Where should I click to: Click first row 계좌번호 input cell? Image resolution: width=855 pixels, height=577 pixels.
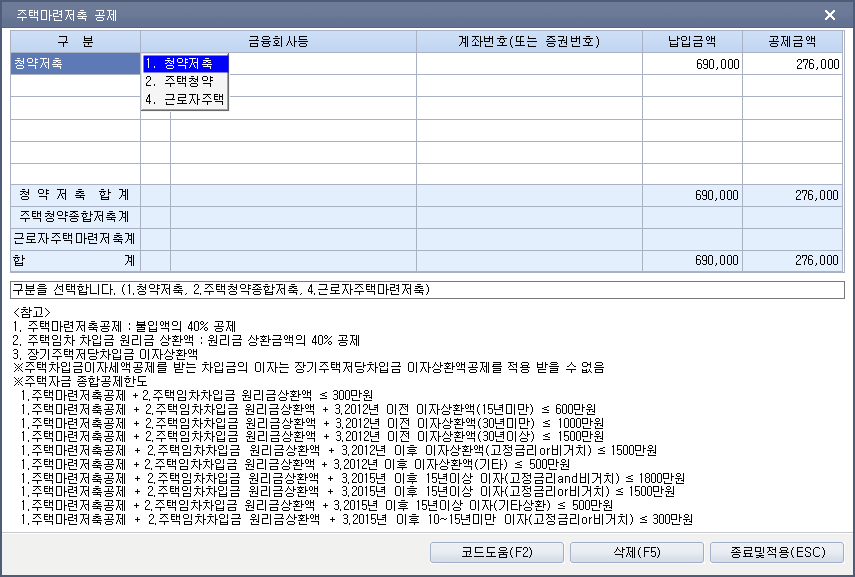coord(529,64)
